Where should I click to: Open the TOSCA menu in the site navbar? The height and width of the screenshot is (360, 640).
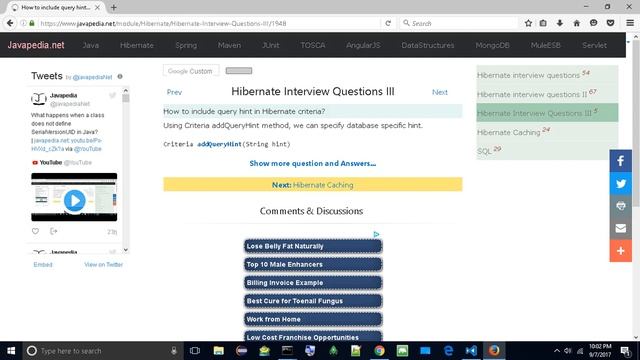click(x=313, y=45)
